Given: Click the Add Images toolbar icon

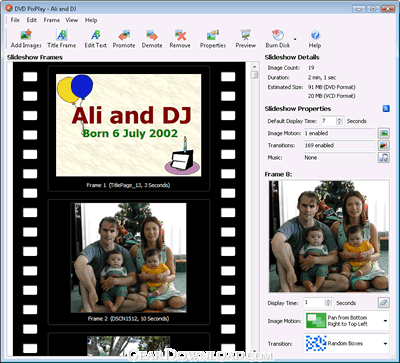Looking at the screenshot, I should coord(26,39).
